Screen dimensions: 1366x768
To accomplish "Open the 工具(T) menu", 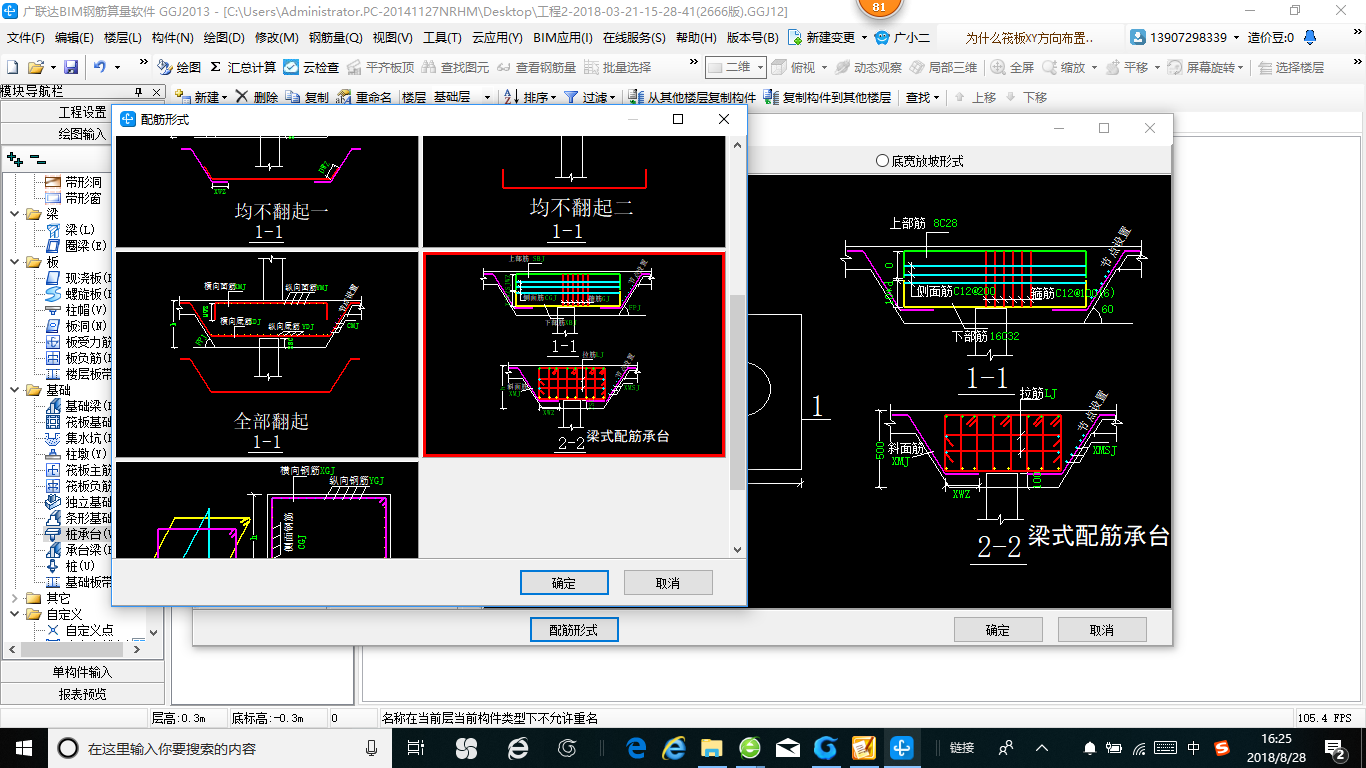I will [x=442, y=37].
